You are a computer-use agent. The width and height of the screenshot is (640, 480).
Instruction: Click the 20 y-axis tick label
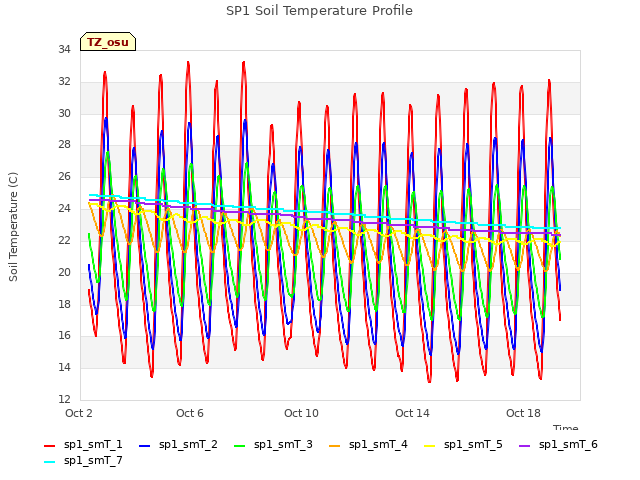[64, 272]
